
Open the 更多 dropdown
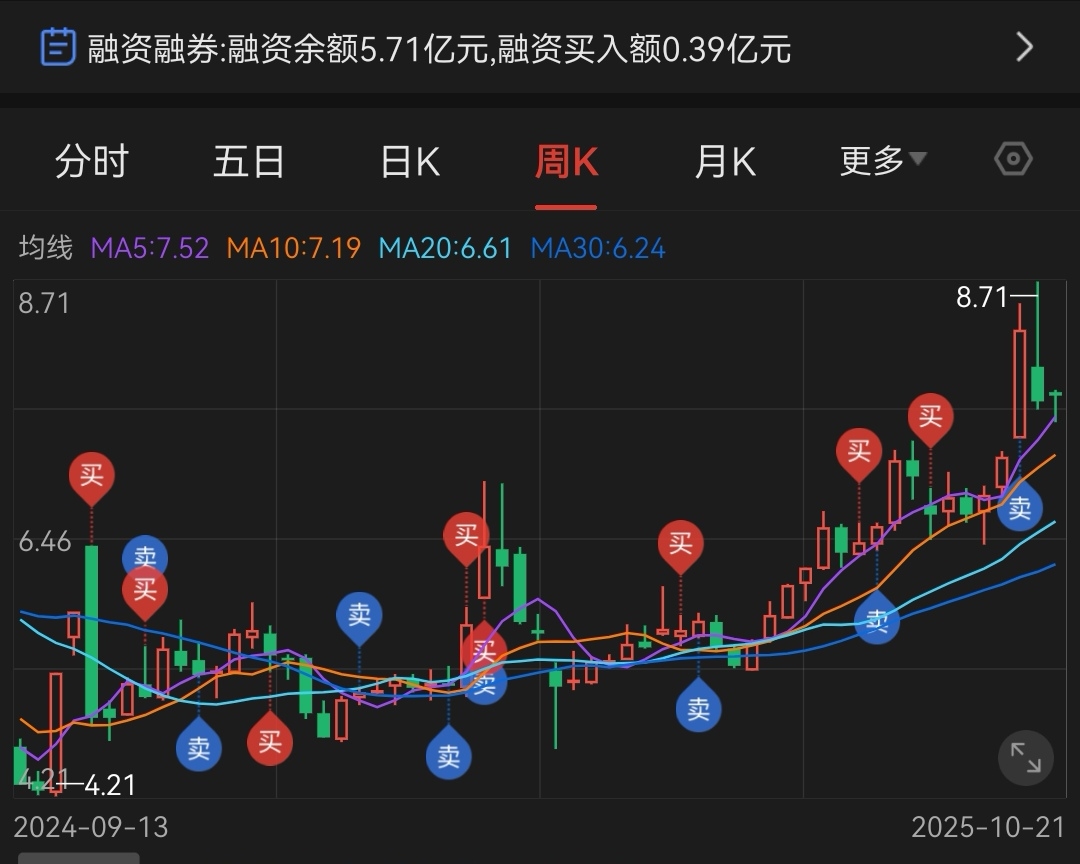[882, 160]
